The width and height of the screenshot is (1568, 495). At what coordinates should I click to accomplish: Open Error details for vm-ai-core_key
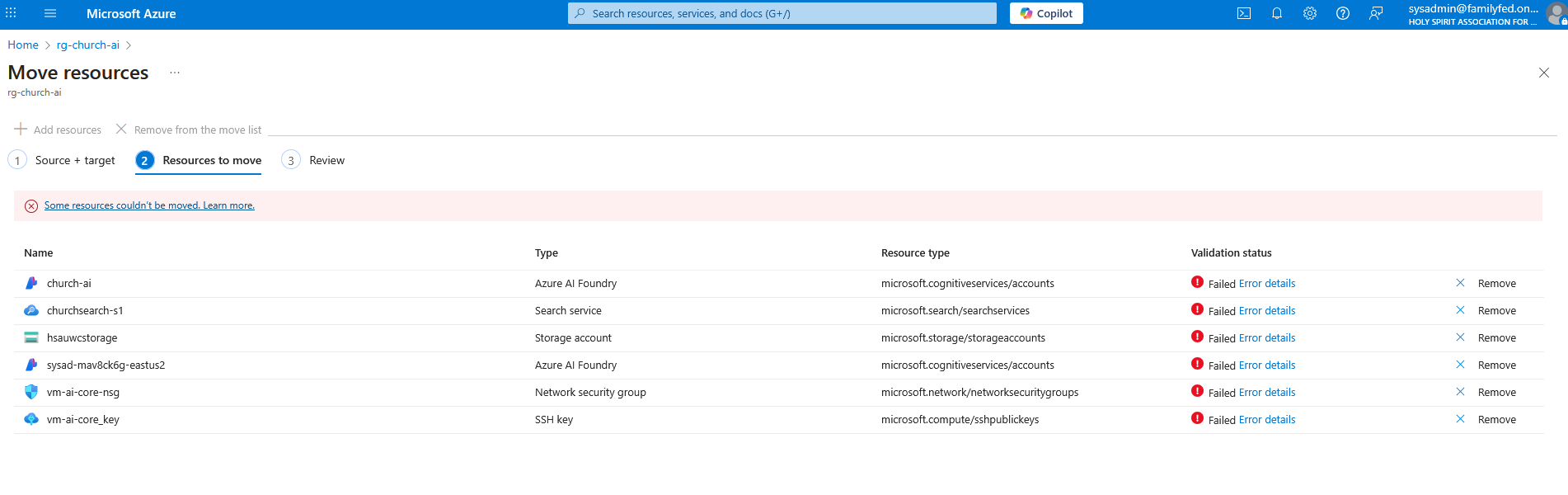1267,419
